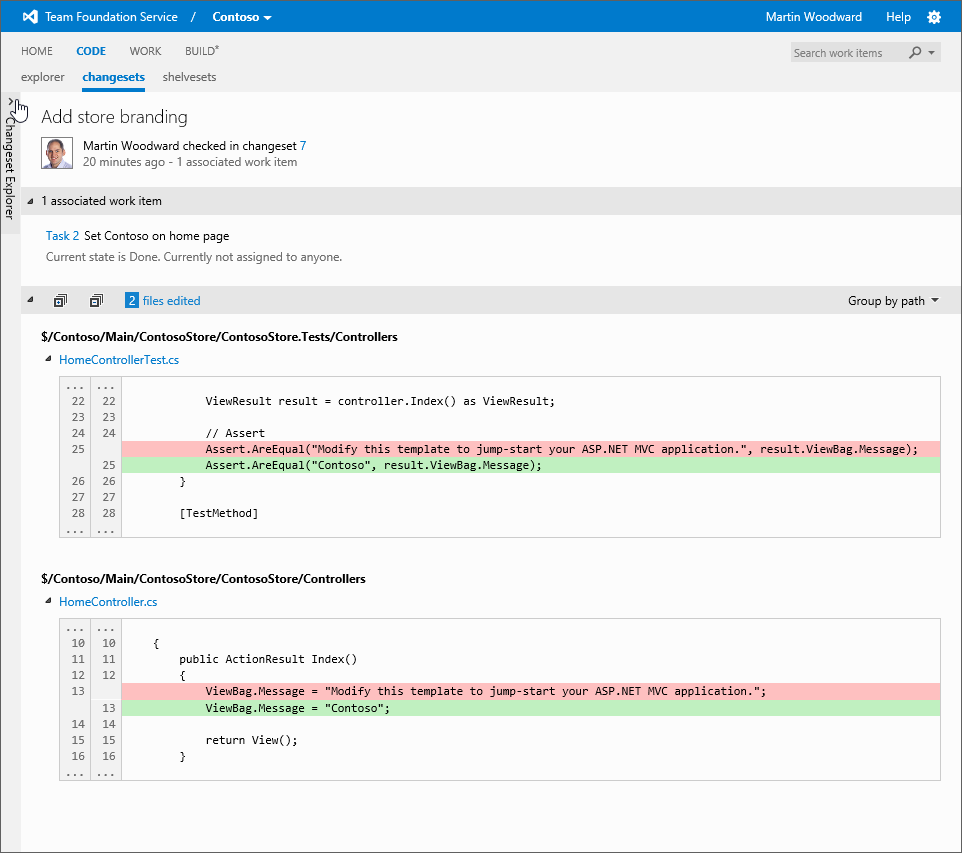962x853 pixels.
Task: Open the HomeControllerTest.cs file link
Action: point(119,360)
